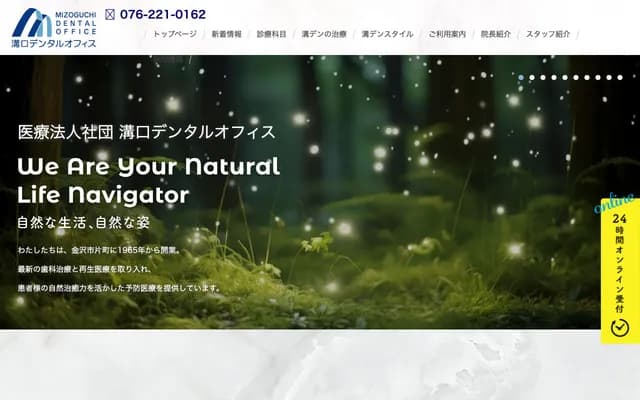
Task: Click the phone icon beside 076-221-0162
Action: point(110,15)
